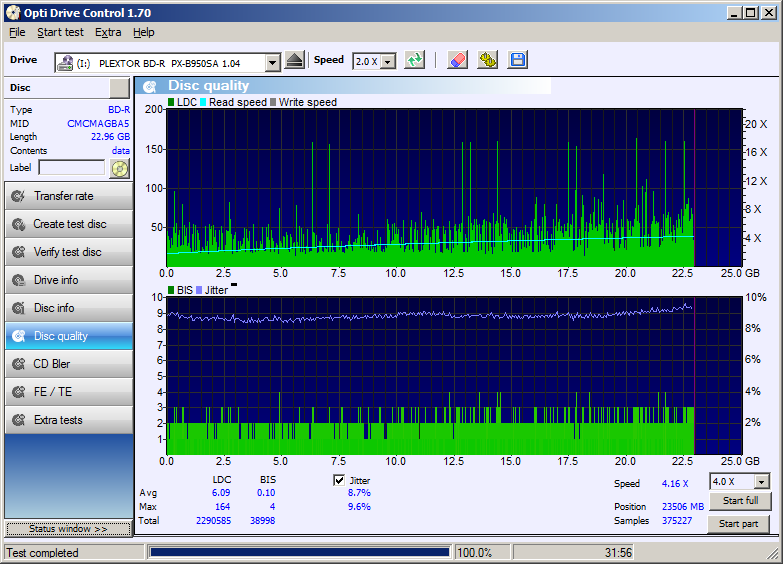
Task: Click the Samples value 375227
Action: coord(677,521)
